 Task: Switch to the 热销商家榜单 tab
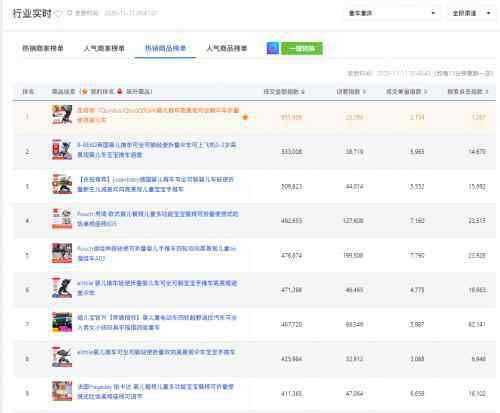[43, 48]
